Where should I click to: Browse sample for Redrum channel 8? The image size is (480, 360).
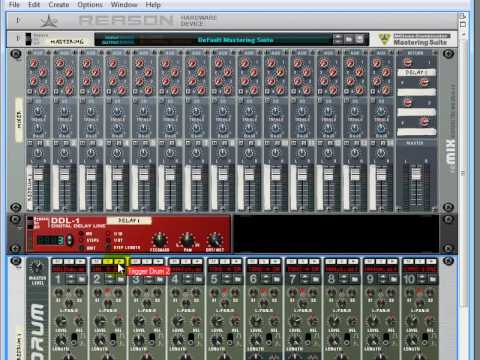355,279
